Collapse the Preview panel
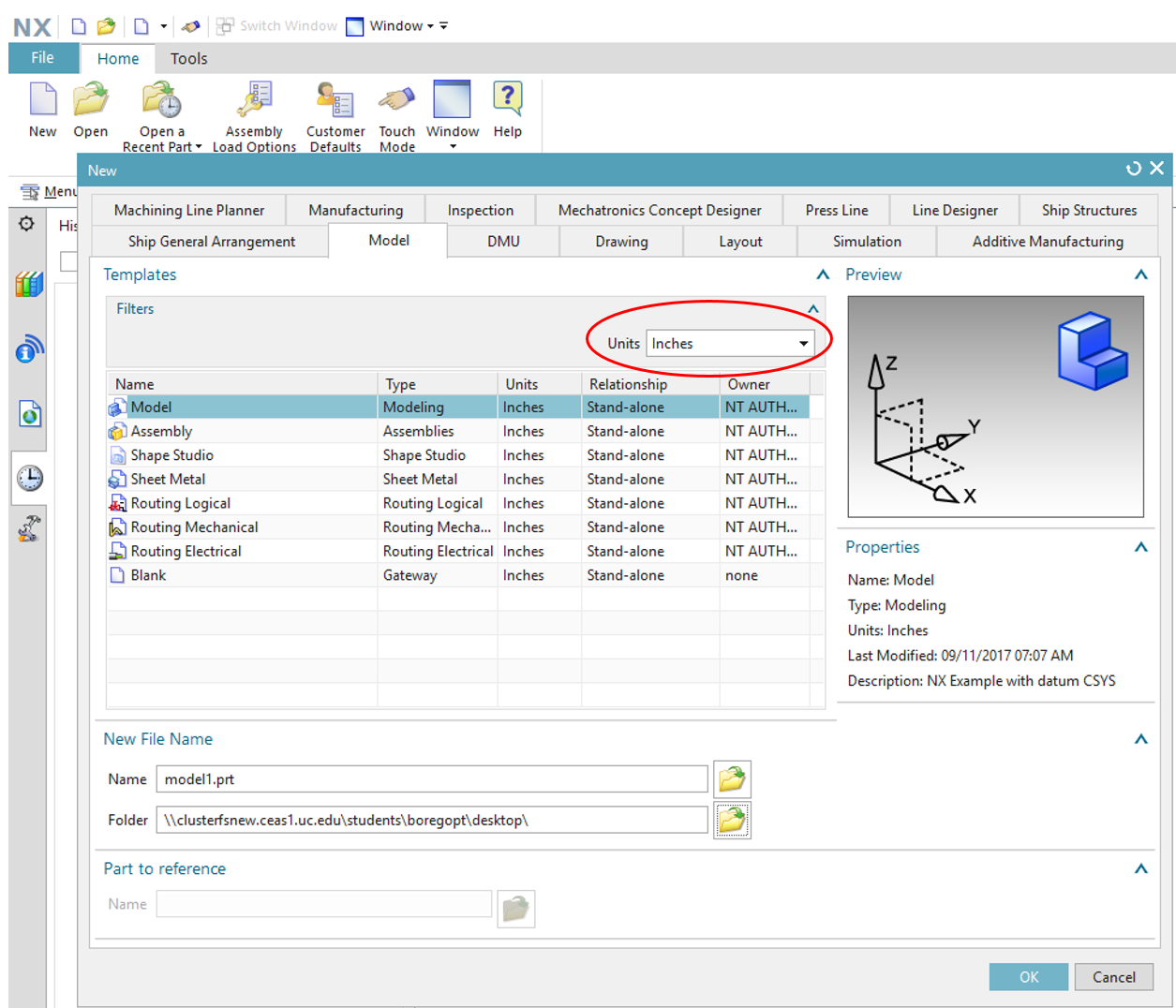The width and height of the screenshot is (1176, 1008). pyautogui.click(x=1140, y=274)
